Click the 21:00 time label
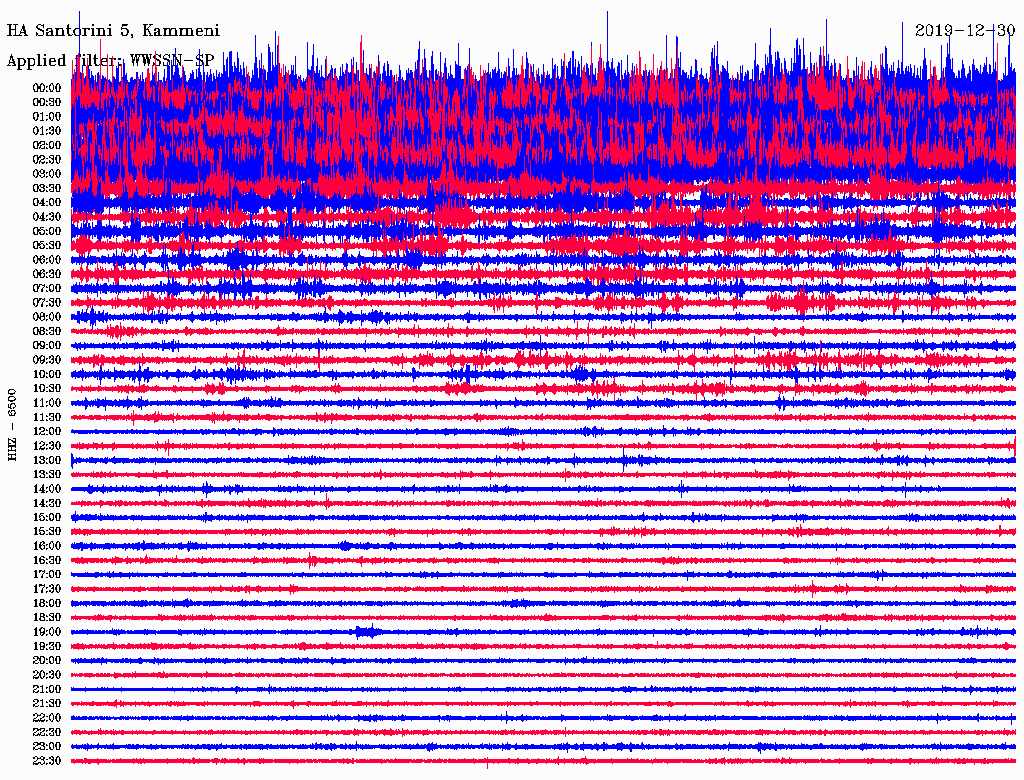Screen dimensions: 1024x780 (x=47, y=689)
